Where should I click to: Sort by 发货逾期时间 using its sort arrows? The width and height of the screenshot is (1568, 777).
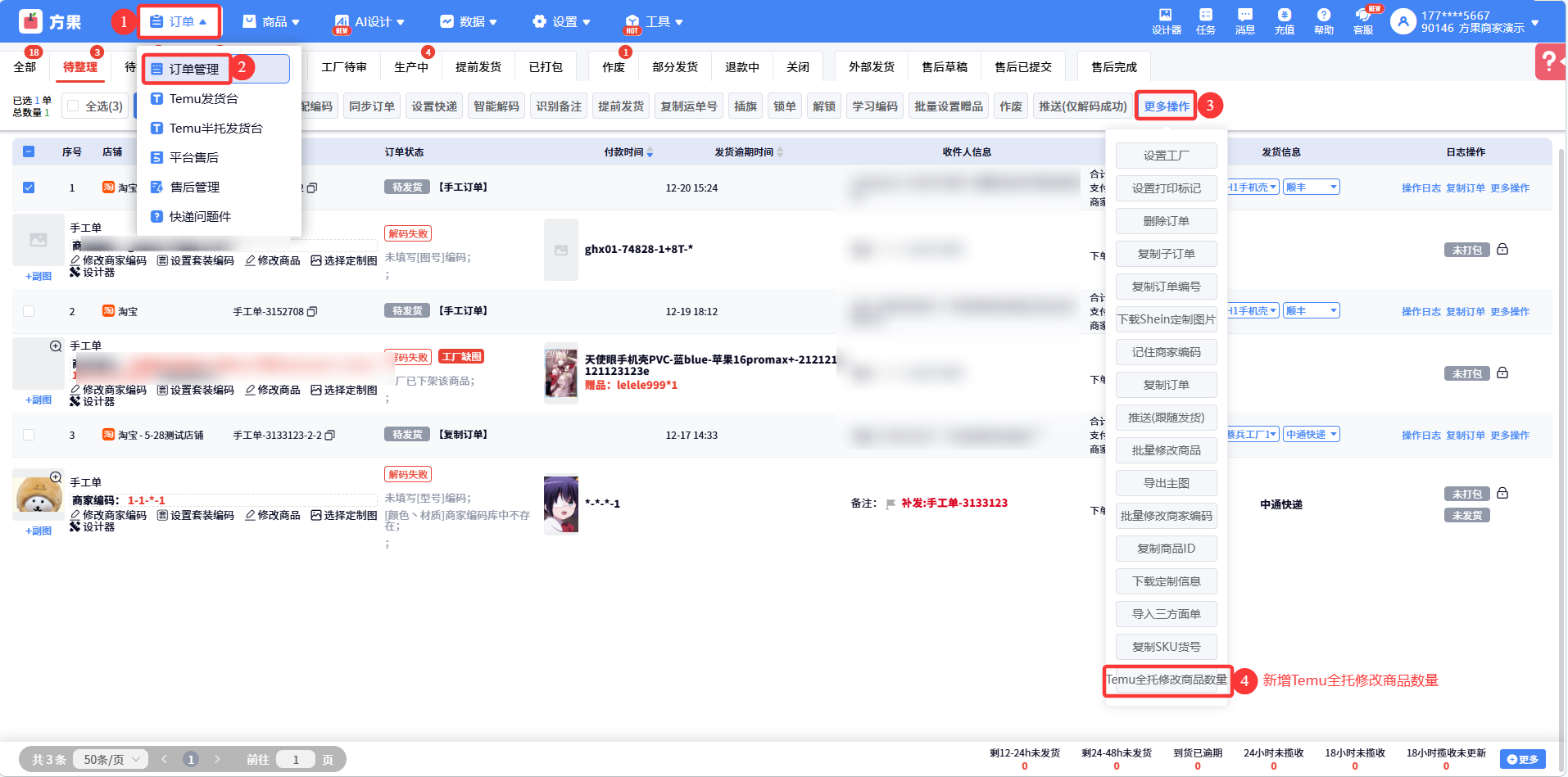(x=780, y=152)
